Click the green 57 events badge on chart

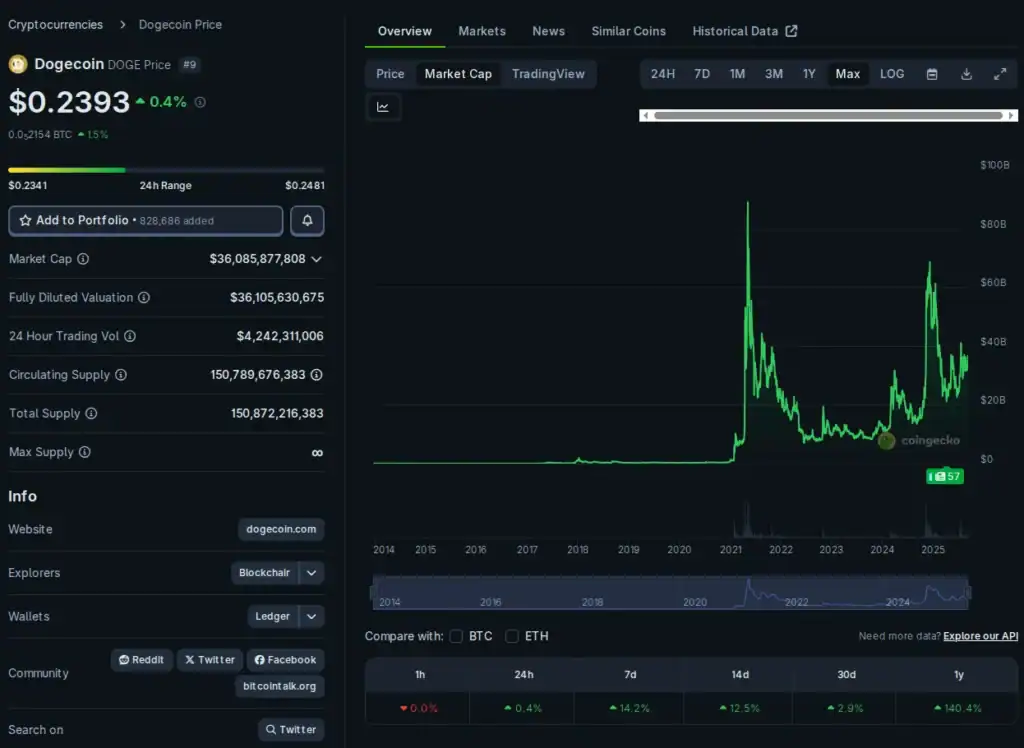(945, 476)
